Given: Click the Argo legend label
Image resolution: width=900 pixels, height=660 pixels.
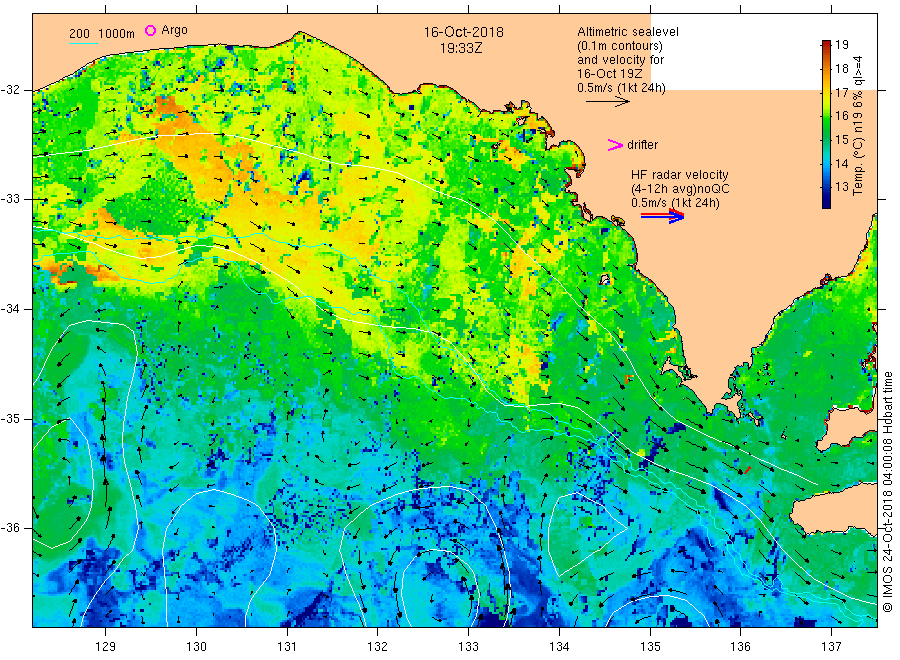Looking at the screenshot, I should tap(174, 30).
